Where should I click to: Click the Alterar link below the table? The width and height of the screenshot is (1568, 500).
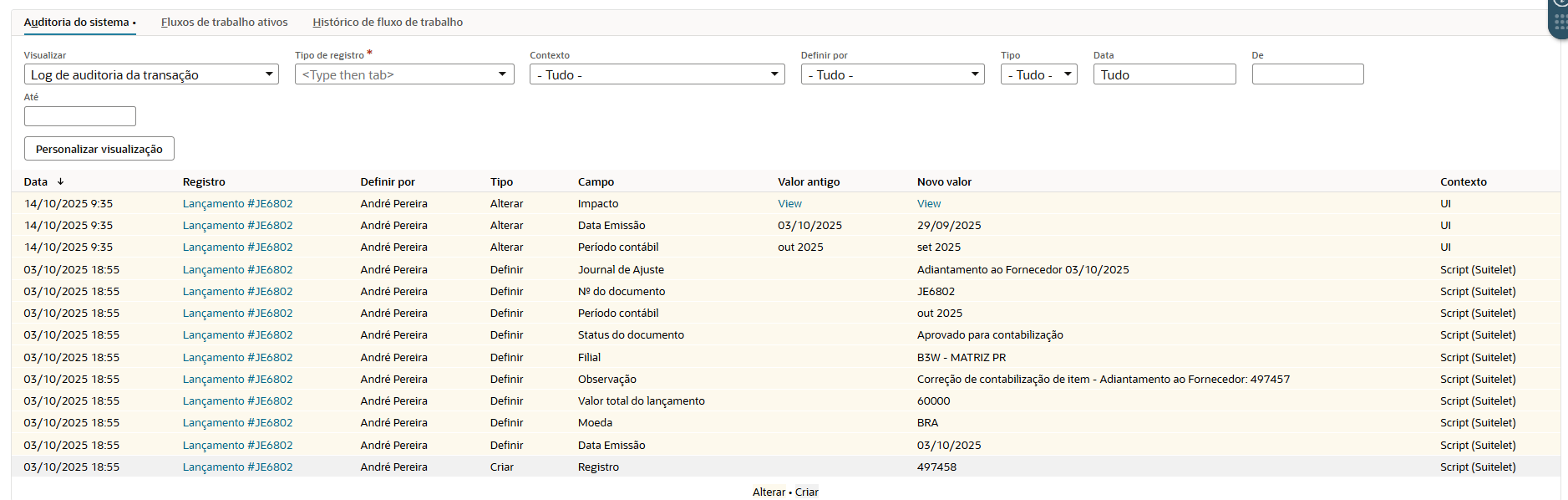[769, 492]
